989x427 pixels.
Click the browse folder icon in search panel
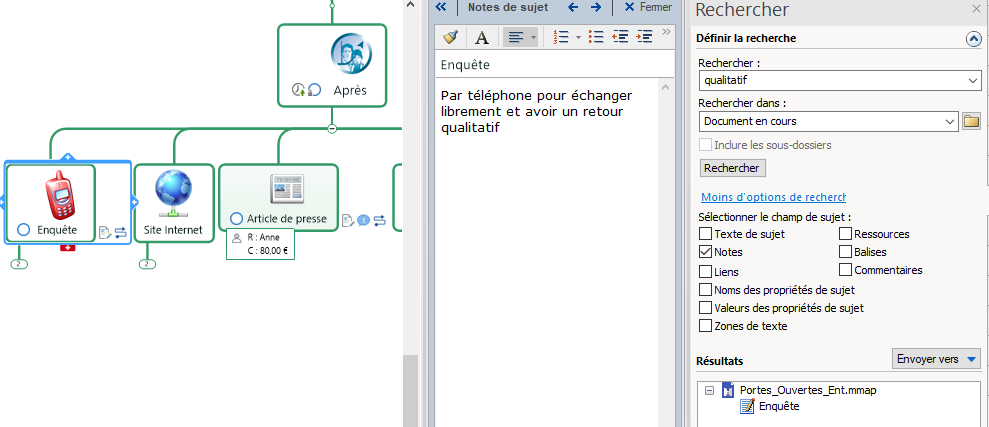coord(971,121)
